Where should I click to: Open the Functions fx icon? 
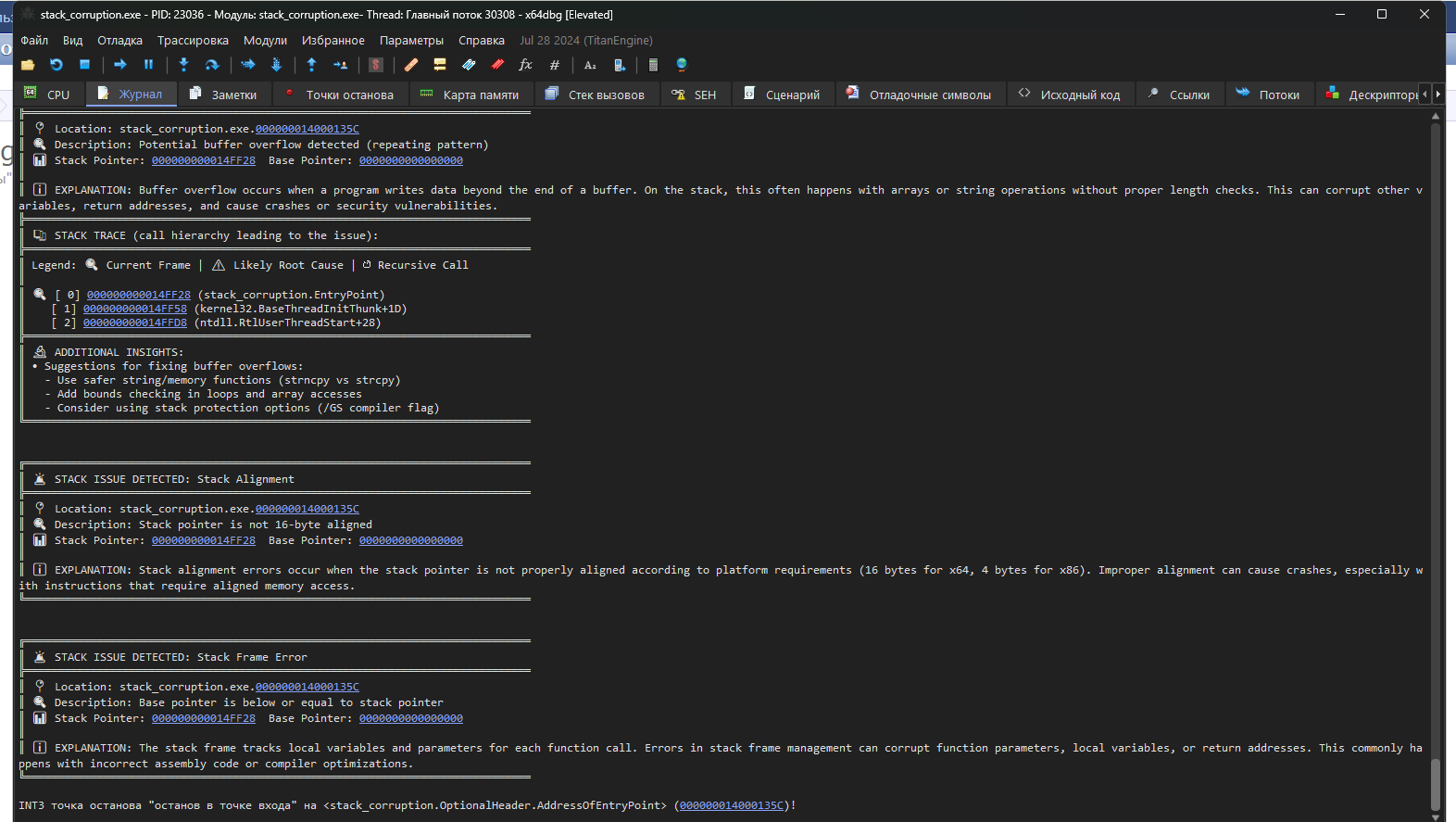525,65
